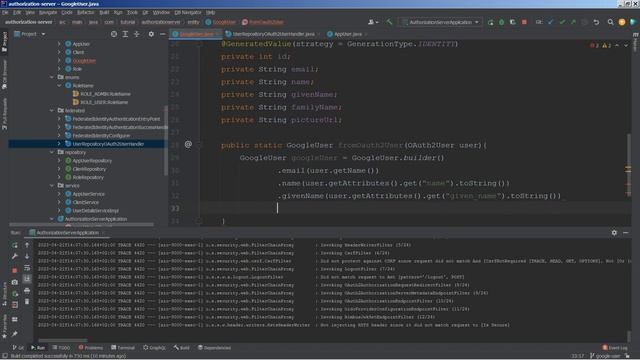
Task: Collapse the service folder
Action: (52, 186)
